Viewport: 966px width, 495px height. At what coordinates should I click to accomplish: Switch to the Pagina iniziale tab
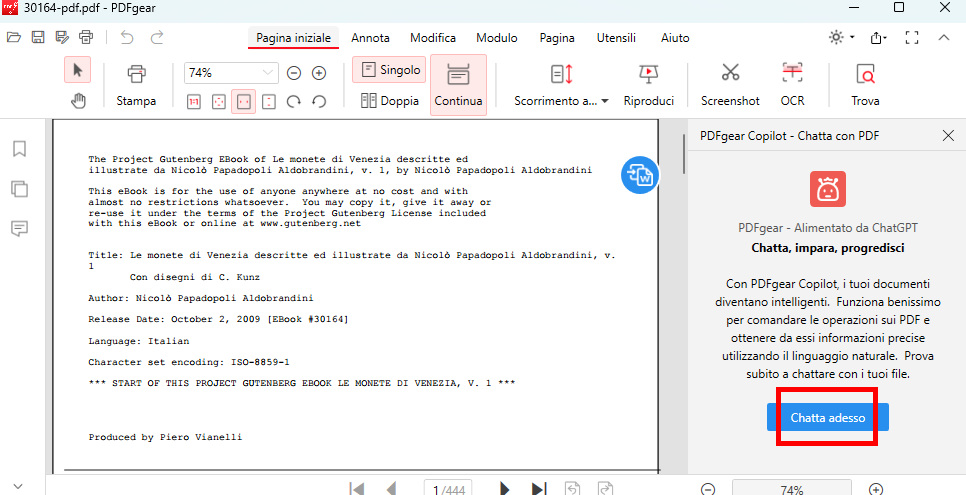tap(293, 38)
